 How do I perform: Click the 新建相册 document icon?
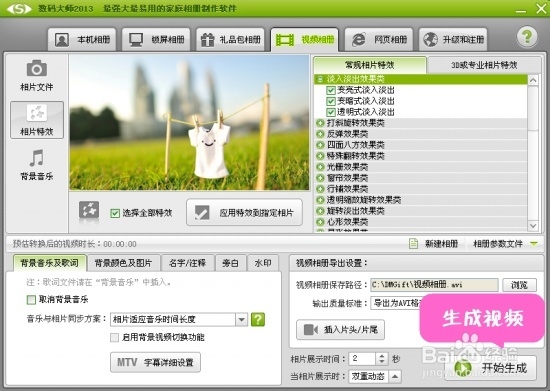(414, 243)
